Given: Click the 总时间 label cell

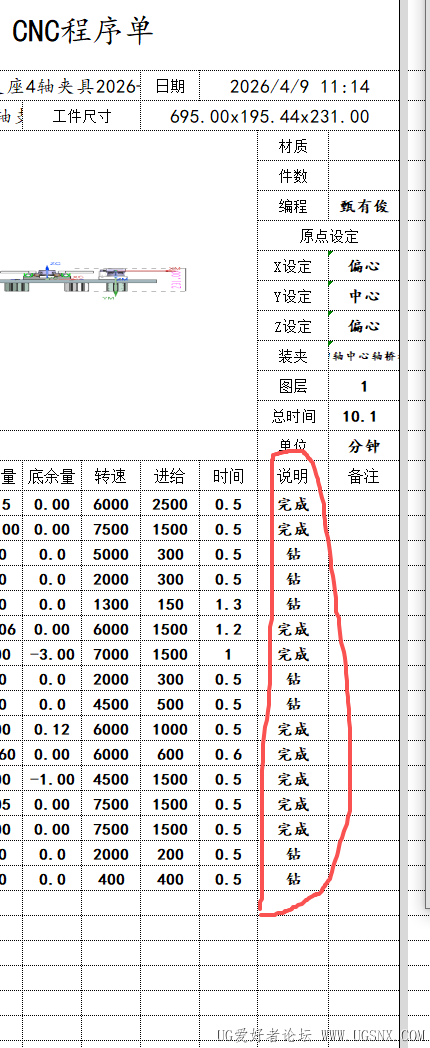Looking at the screenshot, I should 293,416.
